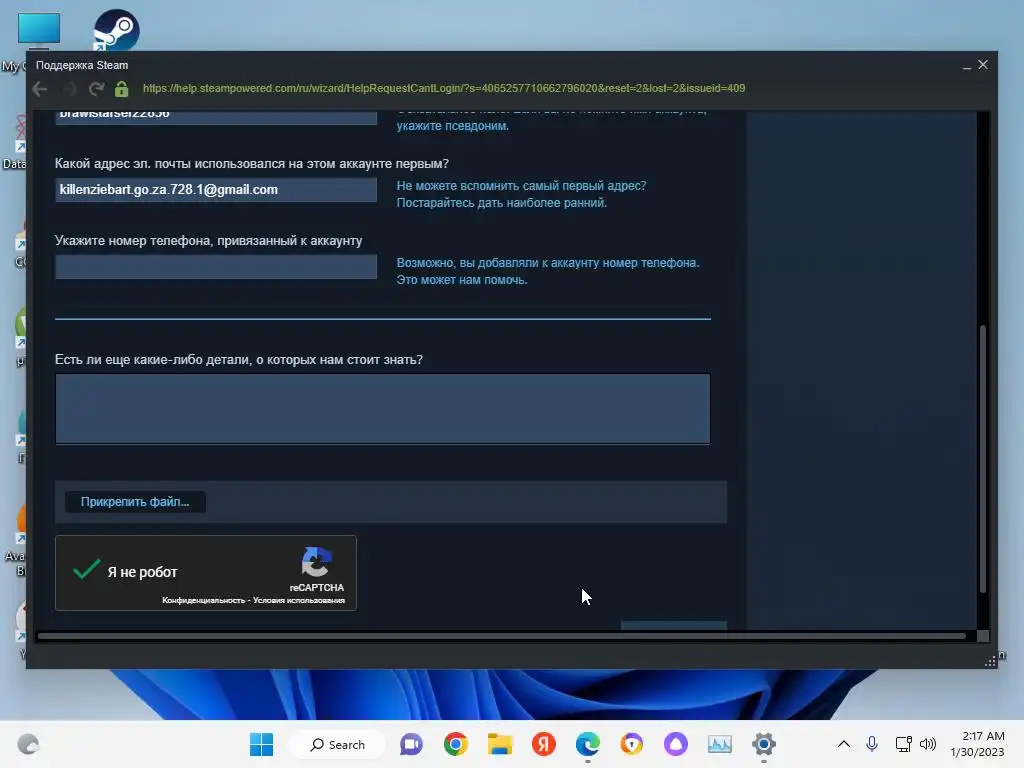The width and height of the screenshot is (1024, 768).
Task: Click the taskbar Search box
Action: [338, 744]
